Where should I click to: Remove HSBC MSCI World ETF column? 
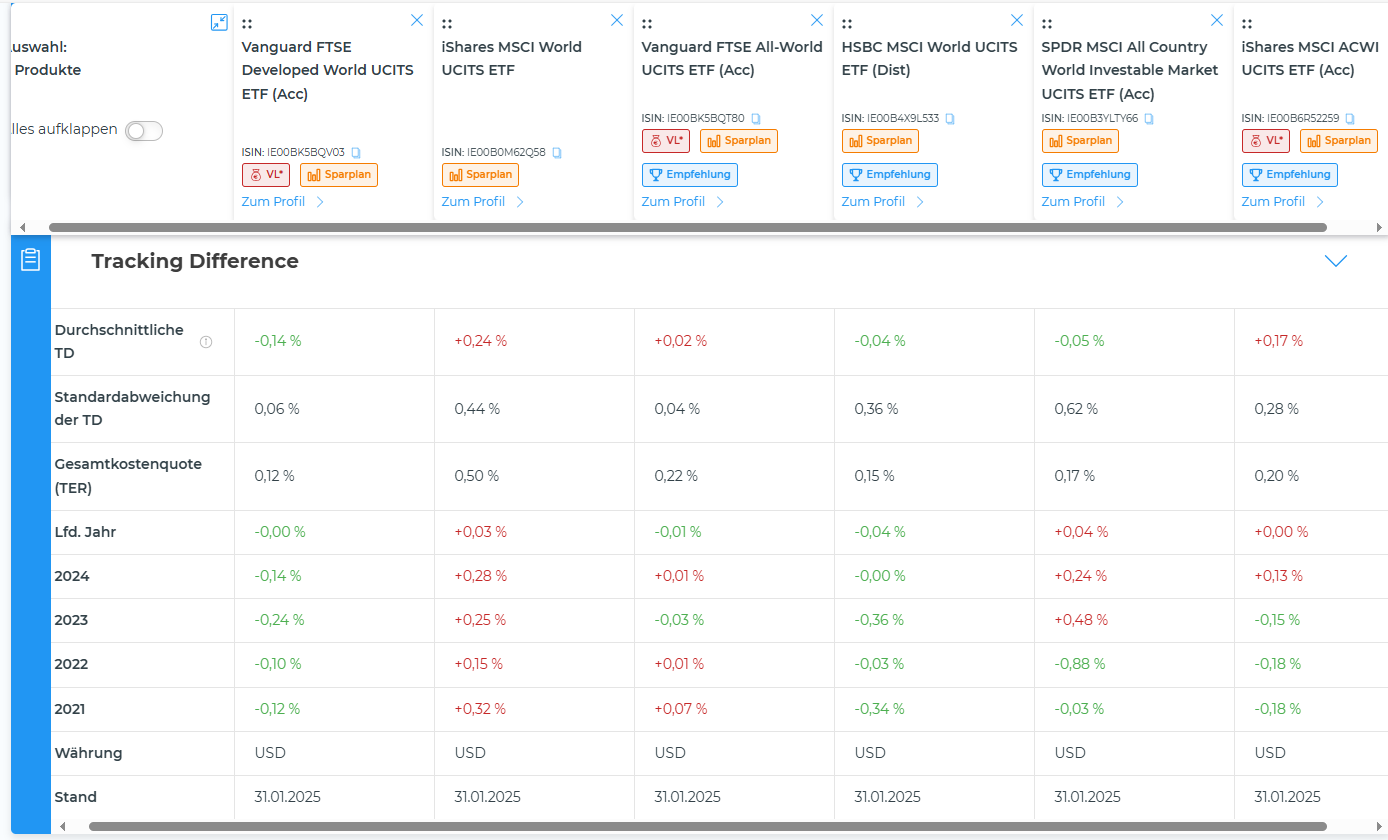coord(1017,20)
